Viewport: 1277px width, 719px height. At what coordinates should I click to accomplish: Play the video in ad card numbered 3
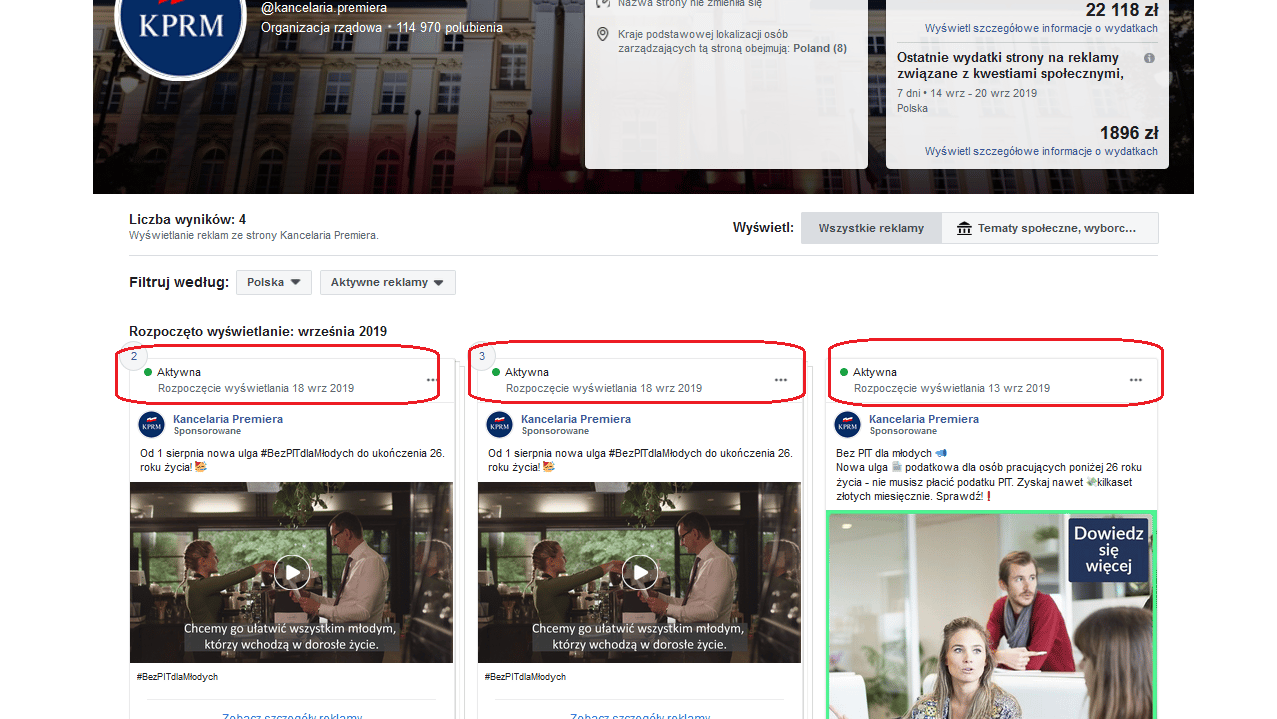point(640,573)
